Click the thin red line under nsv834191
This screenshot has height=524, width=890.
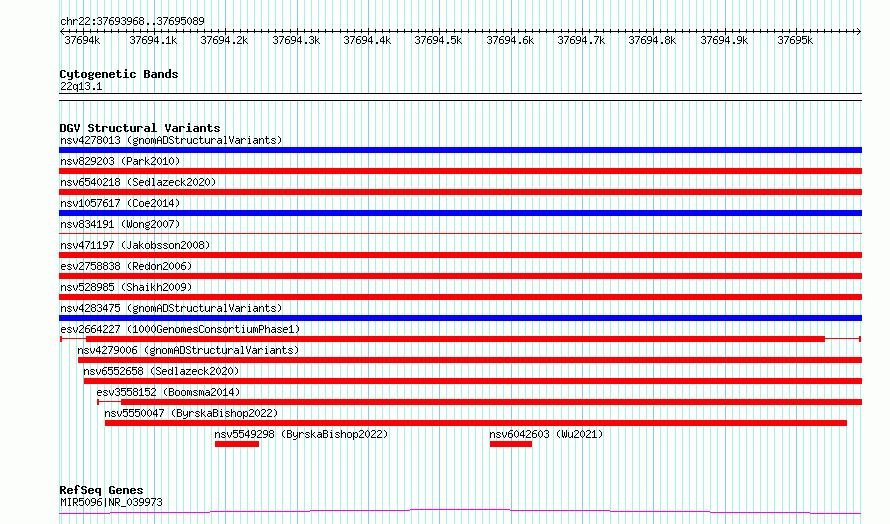click(460, 233)
